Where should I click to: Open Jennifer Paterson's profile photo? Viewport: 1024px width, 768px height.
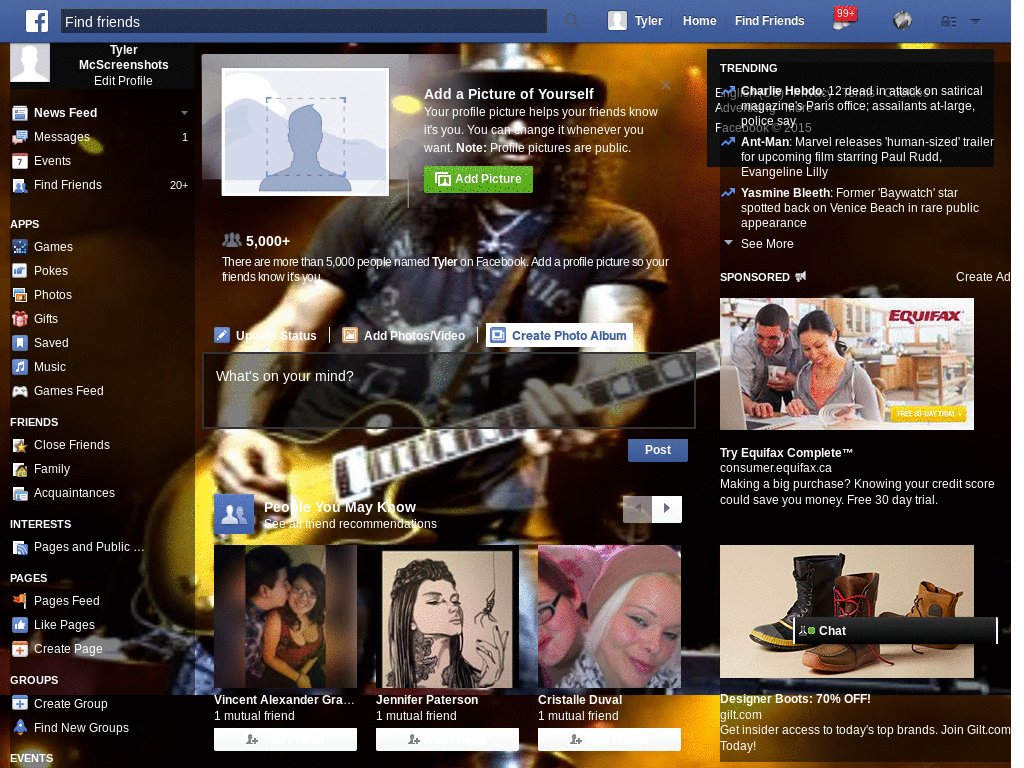tap(447, 616)
